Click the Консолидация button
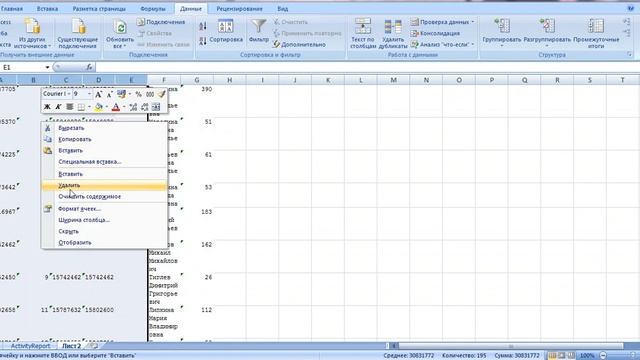Viewport: 640px width, 360px height. 435,33
